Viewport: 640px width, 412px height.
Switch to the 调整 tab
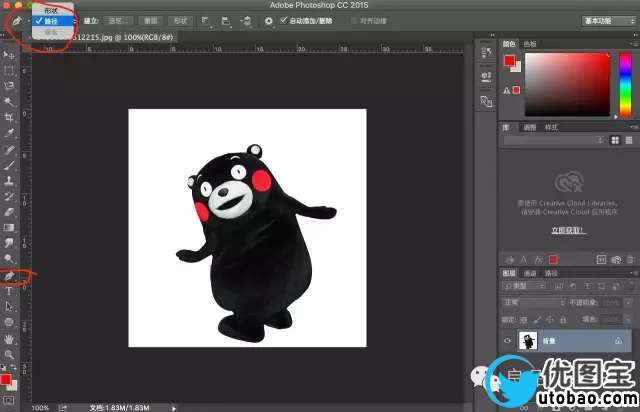pyautogui.click(x=530, y=127)
